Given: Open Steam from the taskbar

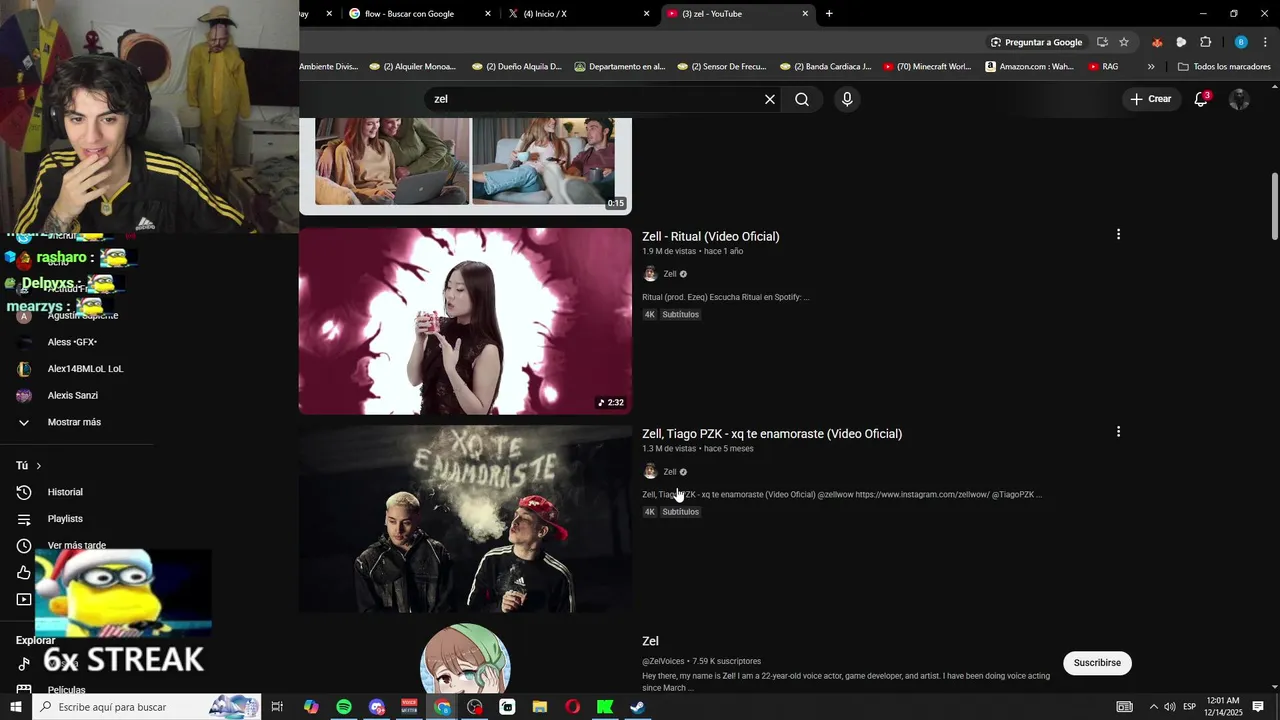Looking at the screenshot, I should [x=637, y=707].
